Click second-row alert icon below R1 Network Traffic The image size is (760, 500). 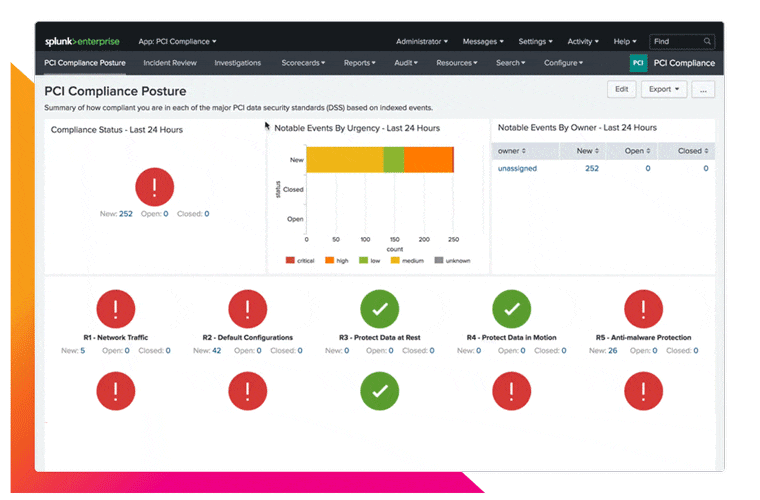pyautogui.click(x=116, y=391)
